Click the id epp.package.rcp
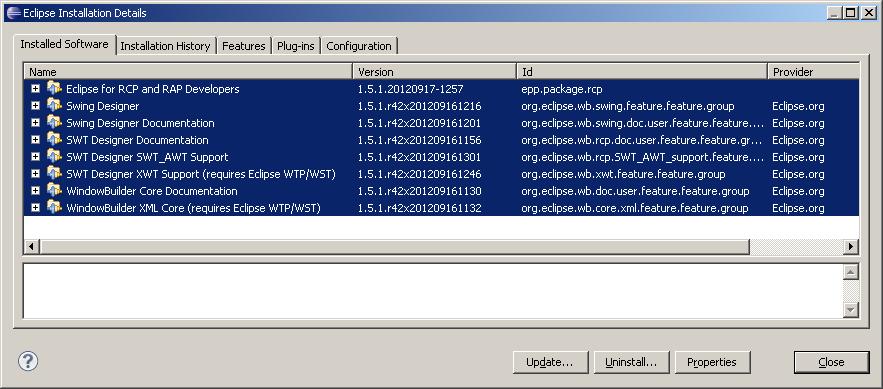The height and width of the screenshot is (389, 883). [562, 89]
